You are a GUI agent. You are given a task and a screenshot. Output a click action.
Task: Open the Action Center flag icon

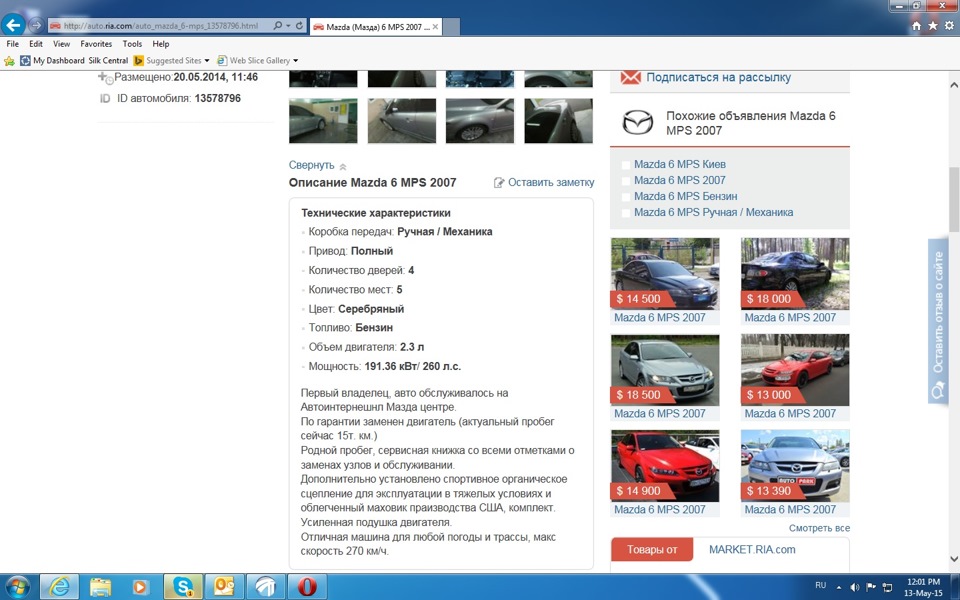(x=871, y=587)
